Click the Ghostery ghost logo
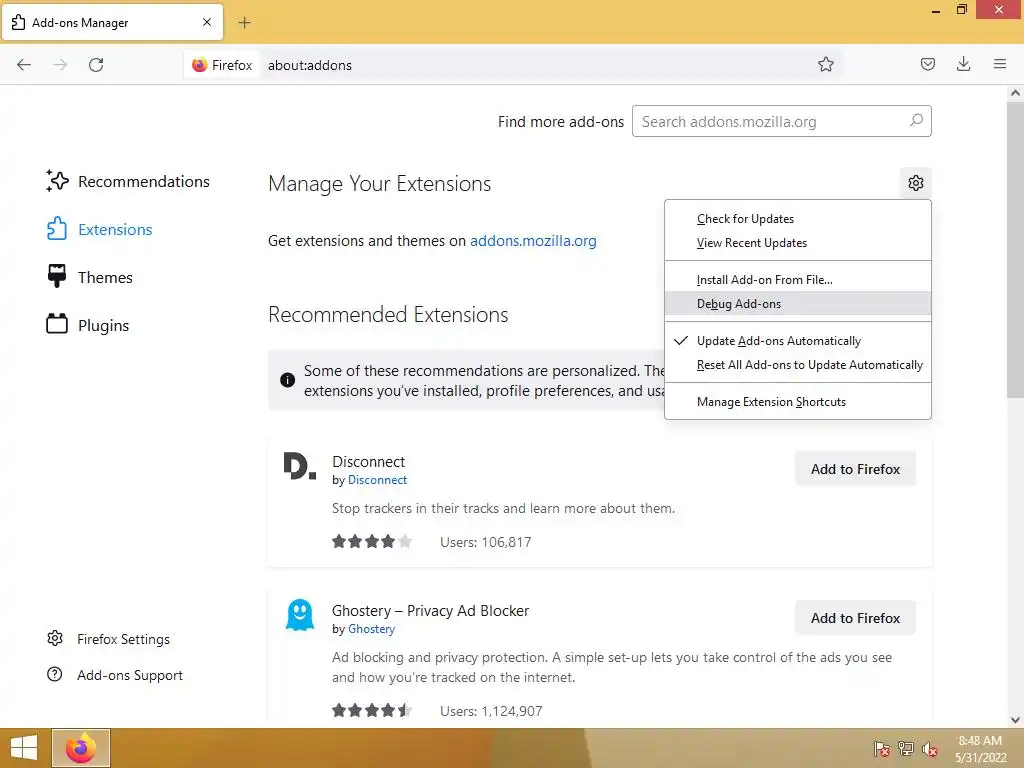 point(300,615)
